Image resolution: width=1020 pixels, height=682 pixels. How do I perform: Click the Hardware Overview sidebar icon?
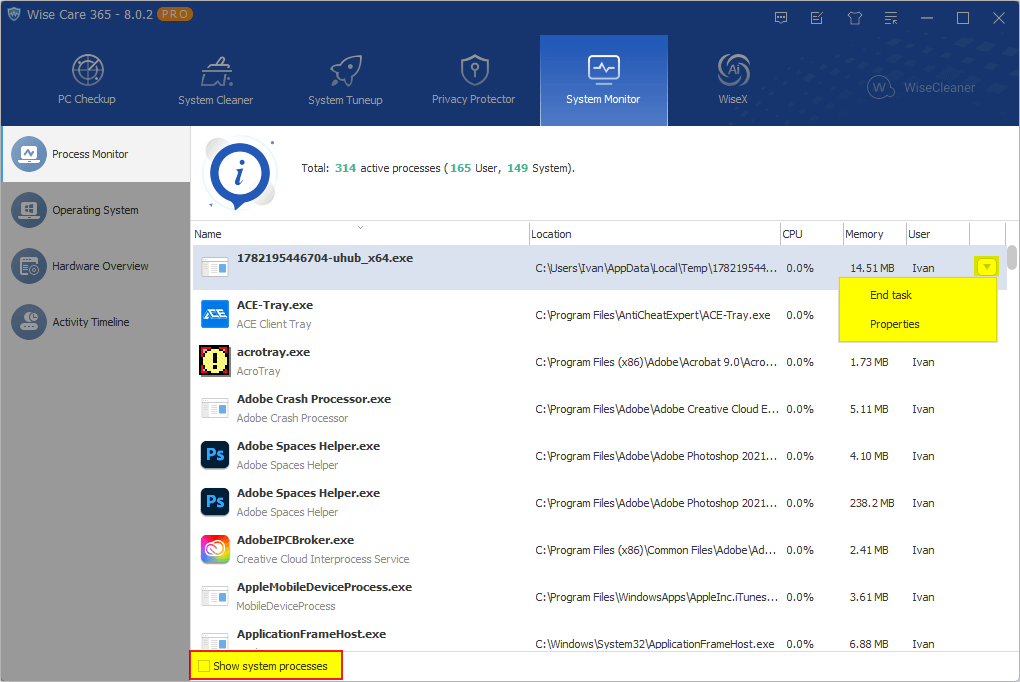coord(29,266)
